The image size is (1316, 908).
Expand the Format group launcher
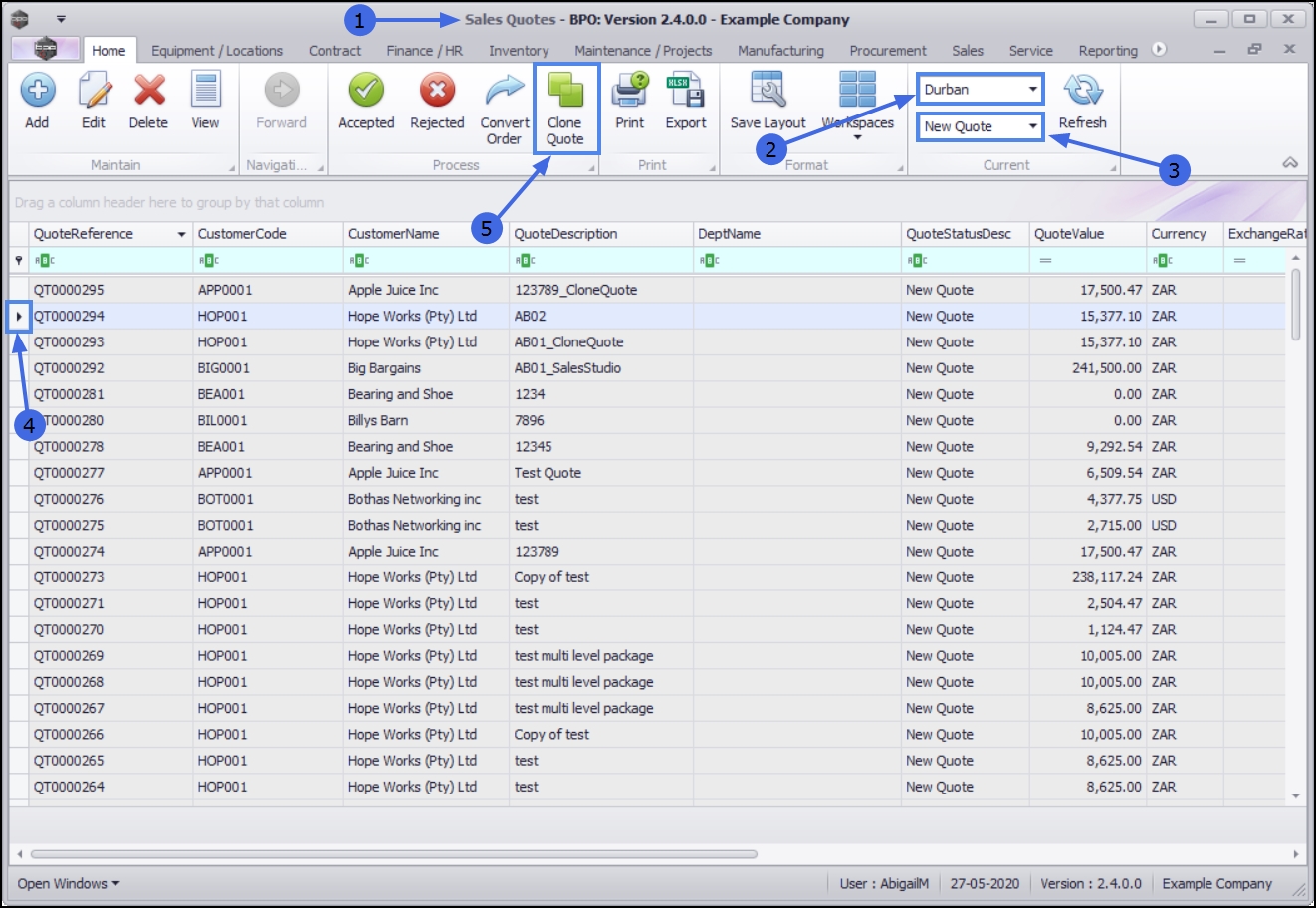(x=900, y=168)
